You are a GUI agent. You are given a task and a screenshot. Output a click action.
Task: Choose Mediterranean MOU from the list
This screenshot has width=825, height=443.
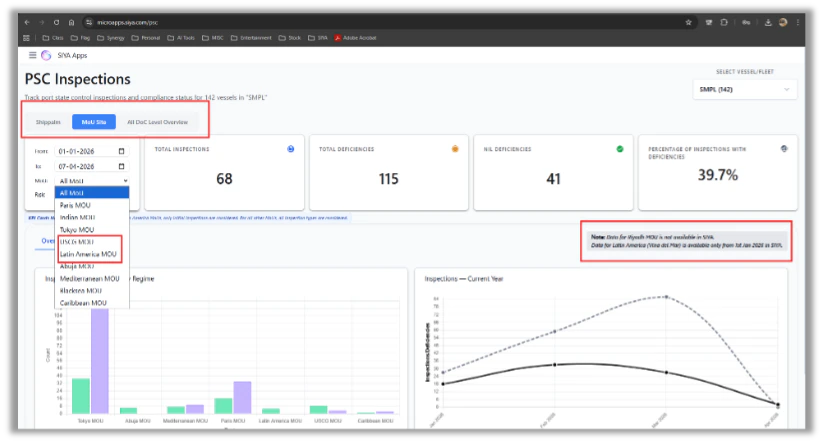point(92,278)
